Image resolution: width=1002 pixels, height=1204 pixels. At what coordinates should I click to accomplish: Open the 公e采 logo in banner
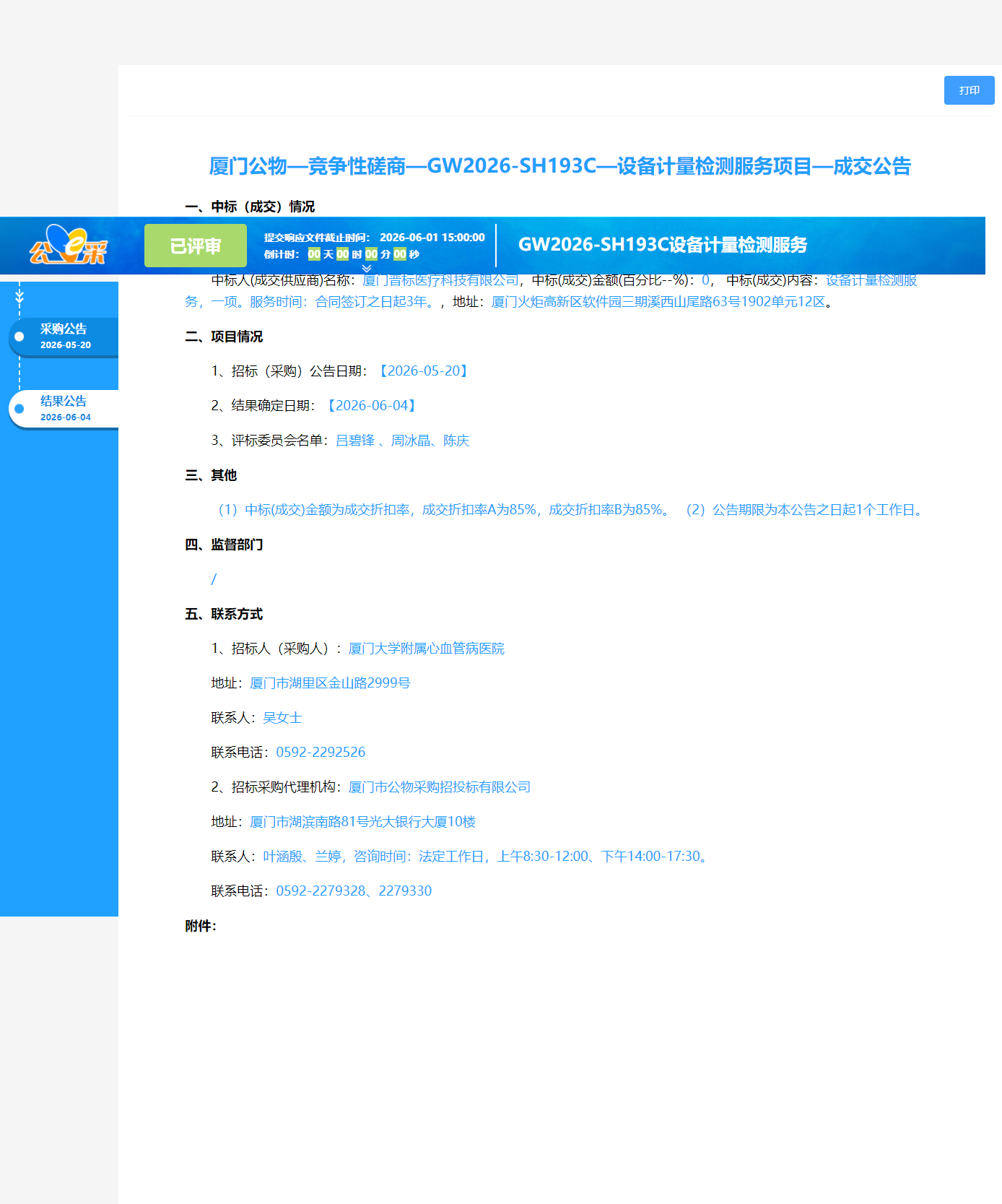point(68,246)
